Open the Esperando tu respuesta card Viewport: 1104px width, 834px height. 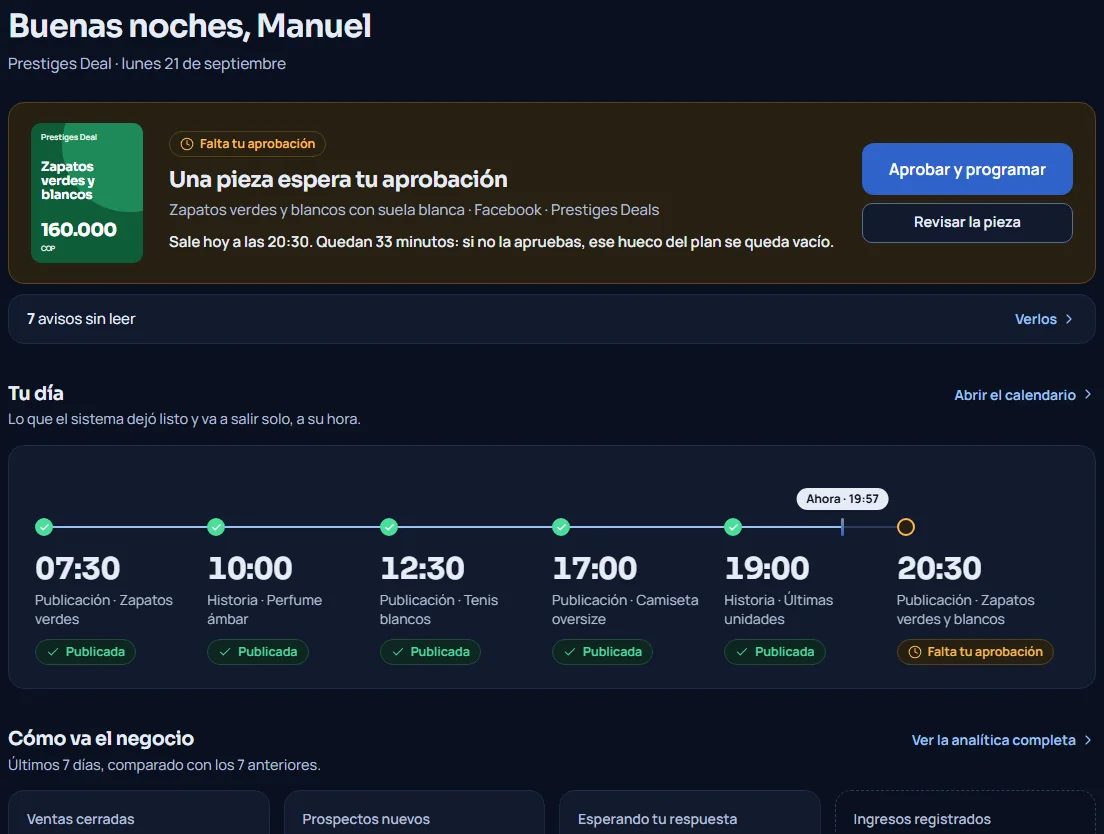coord(690,812)
